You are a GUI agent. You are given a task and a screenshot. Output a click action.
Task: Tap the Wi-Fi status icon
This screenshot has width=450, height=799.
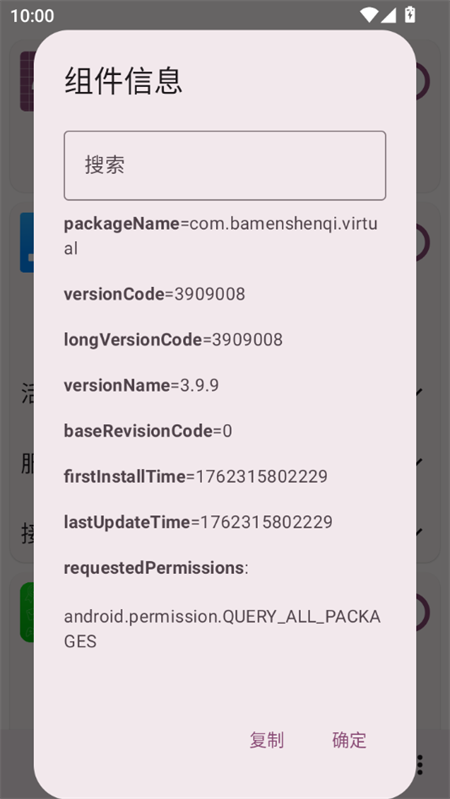pos(368,15)
